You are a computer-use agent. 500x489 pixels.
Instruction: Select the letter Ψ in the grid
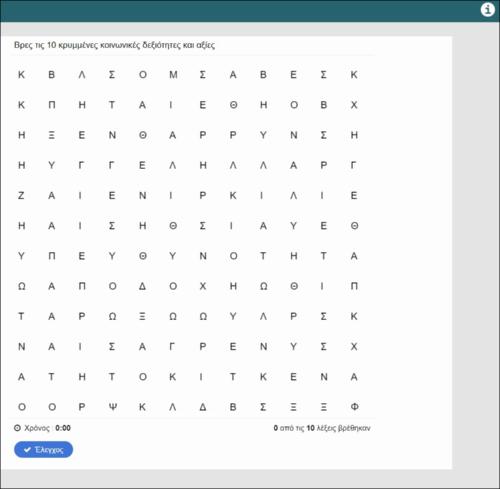pyautogui.click(x=112, y=407)
